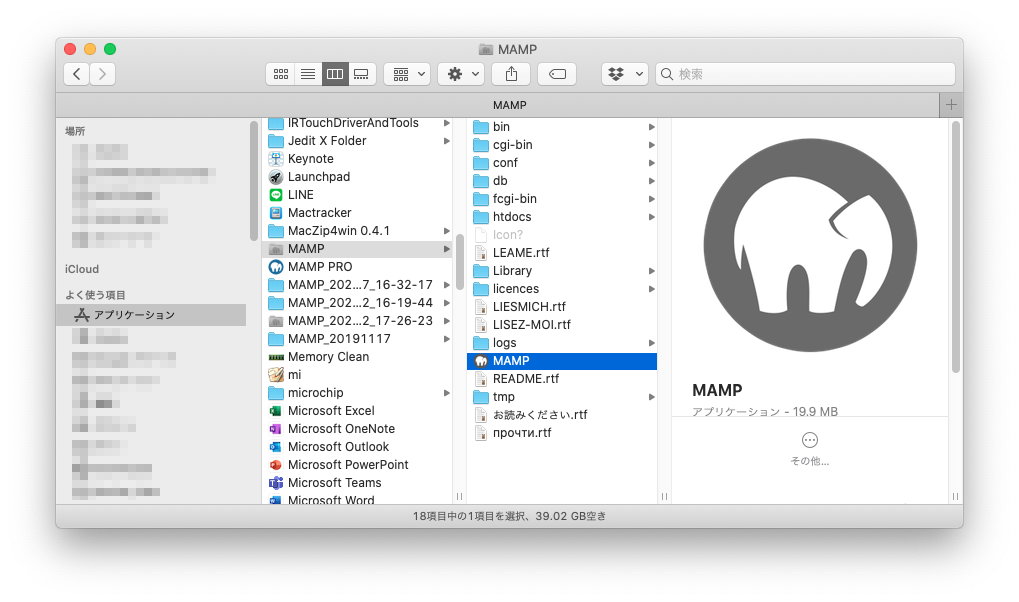This screenshot has width=1019, height=602.
Task: Add a new tab with plus button
Action: click(951, 105)
